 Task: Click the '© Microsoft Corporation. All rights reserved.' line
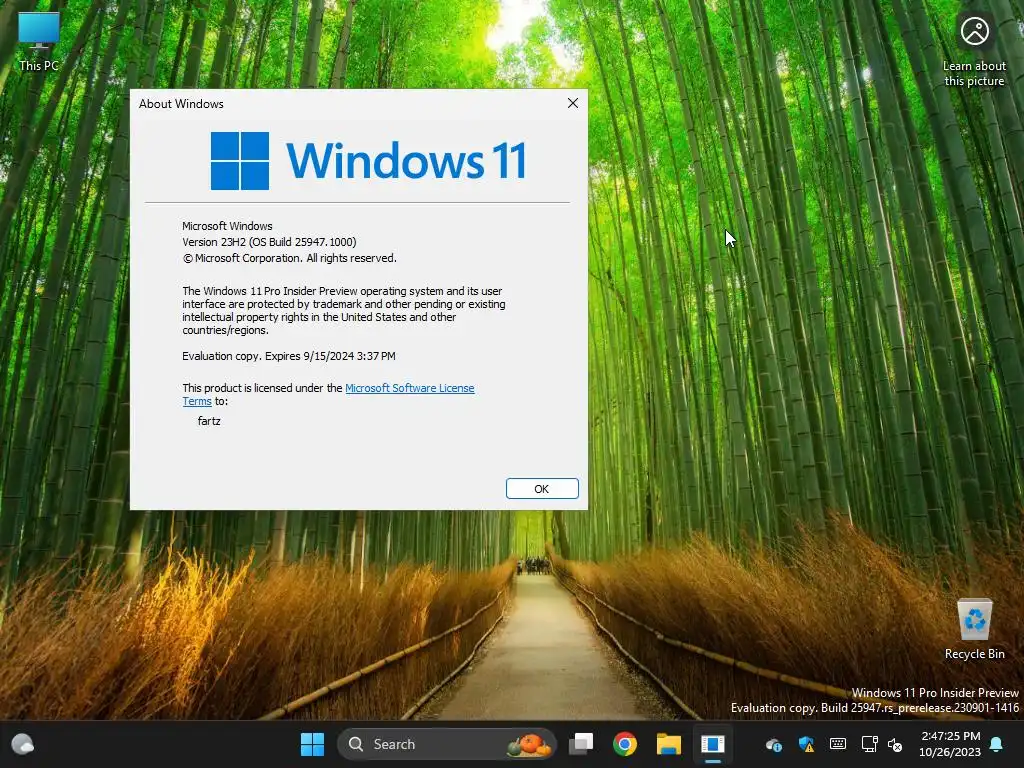[289, 258]
